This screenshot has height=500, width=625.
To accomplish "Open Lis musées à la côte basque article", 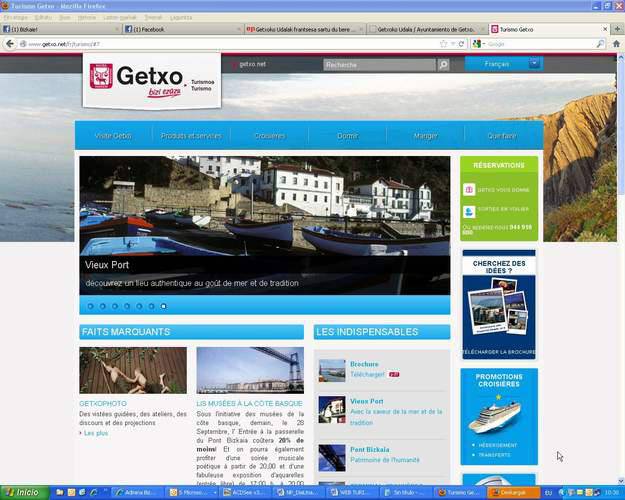I will click(x=250, y=404).
